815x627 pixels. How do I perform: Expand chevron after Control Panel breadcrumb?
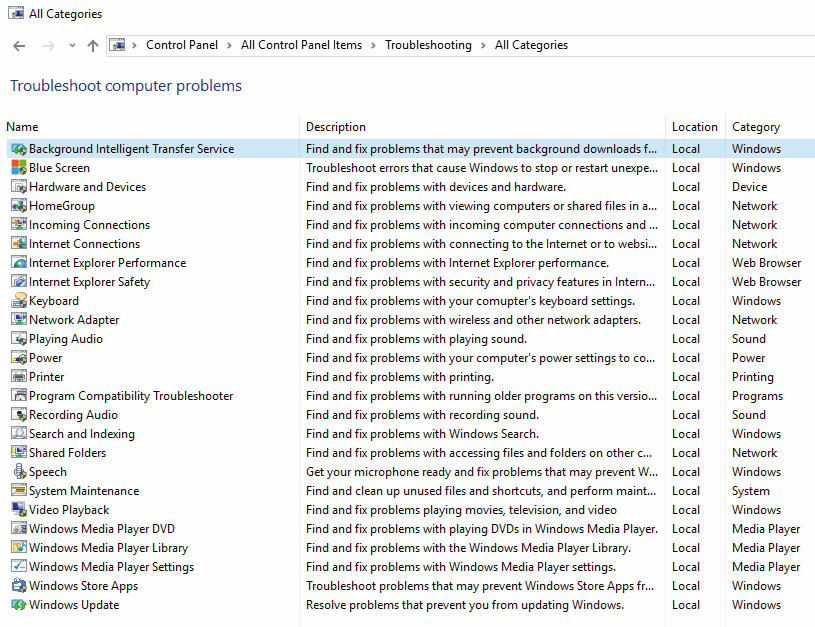[229, 45]
